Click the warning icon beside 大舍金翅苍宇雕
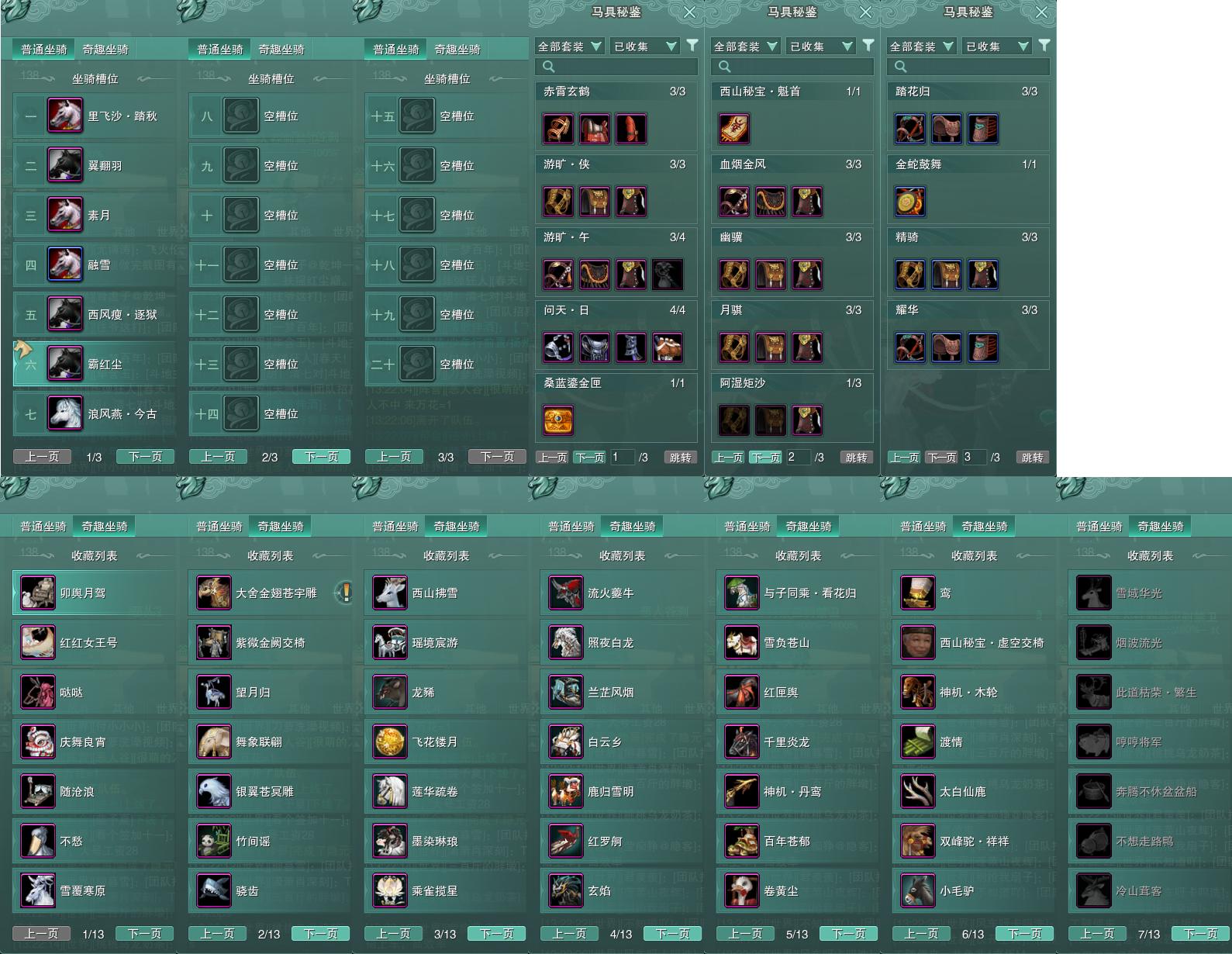The height and width of the screenshot is (954, 1232). [343, 593]
